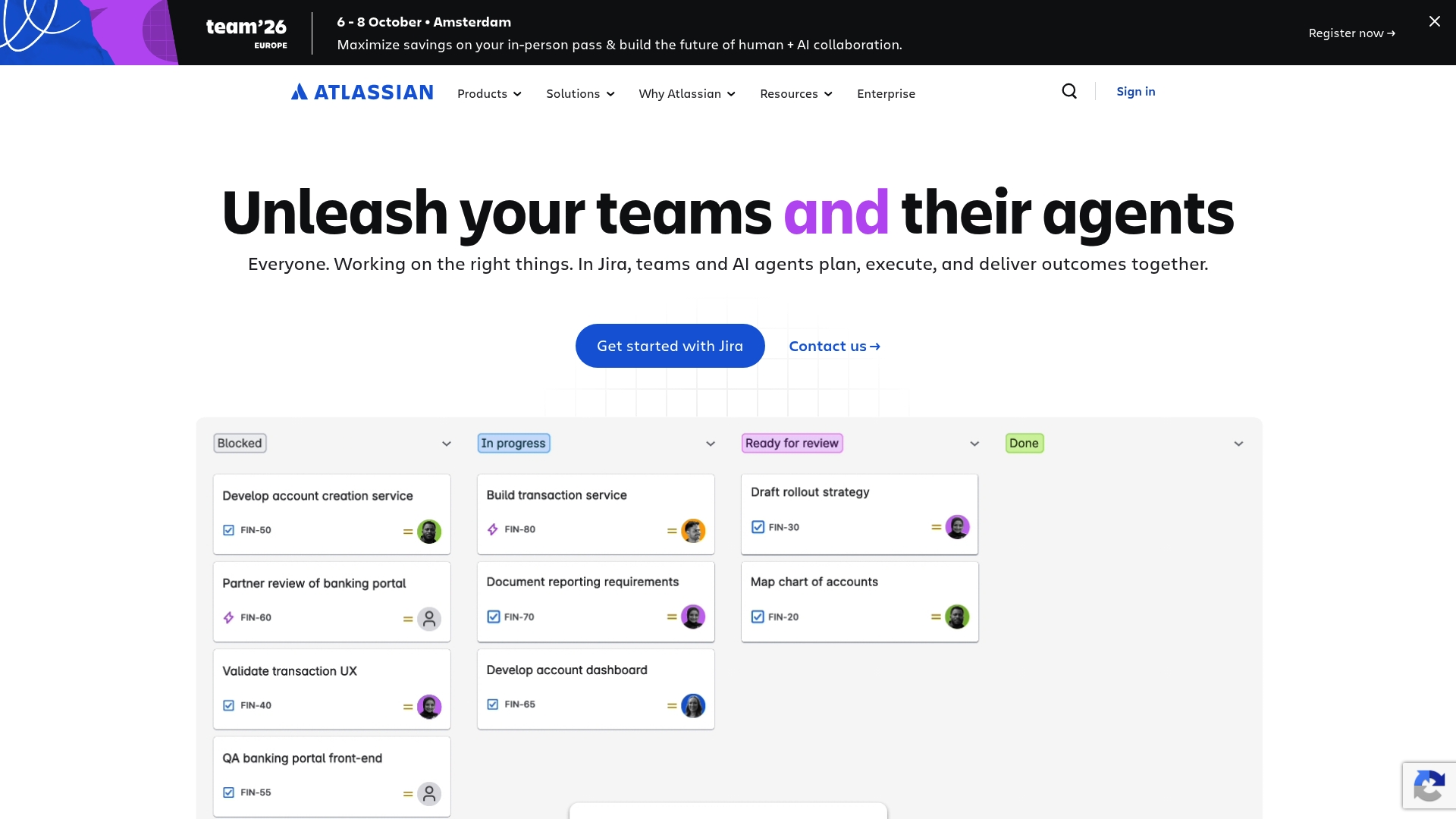The width and height of the screenshot is (1456, 819).
Task: Select the Blocked status label
Action: 240,443
